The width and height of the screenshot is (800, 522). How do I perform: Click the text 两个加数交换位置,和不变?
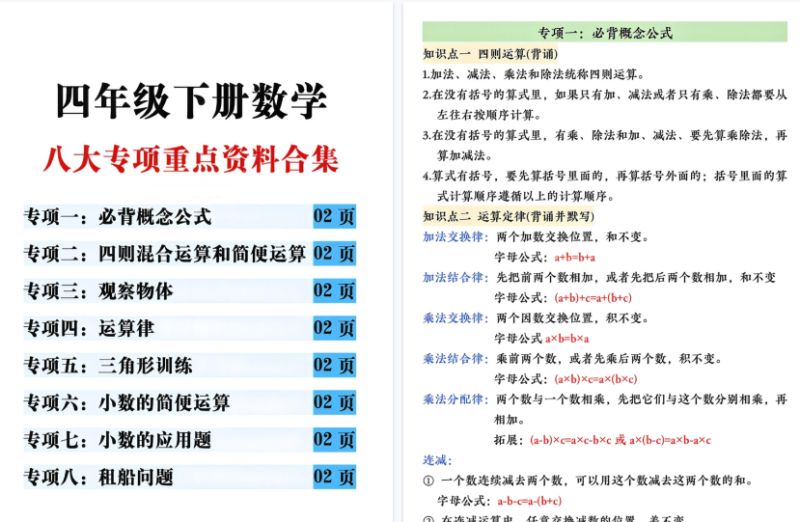point(572,237)
